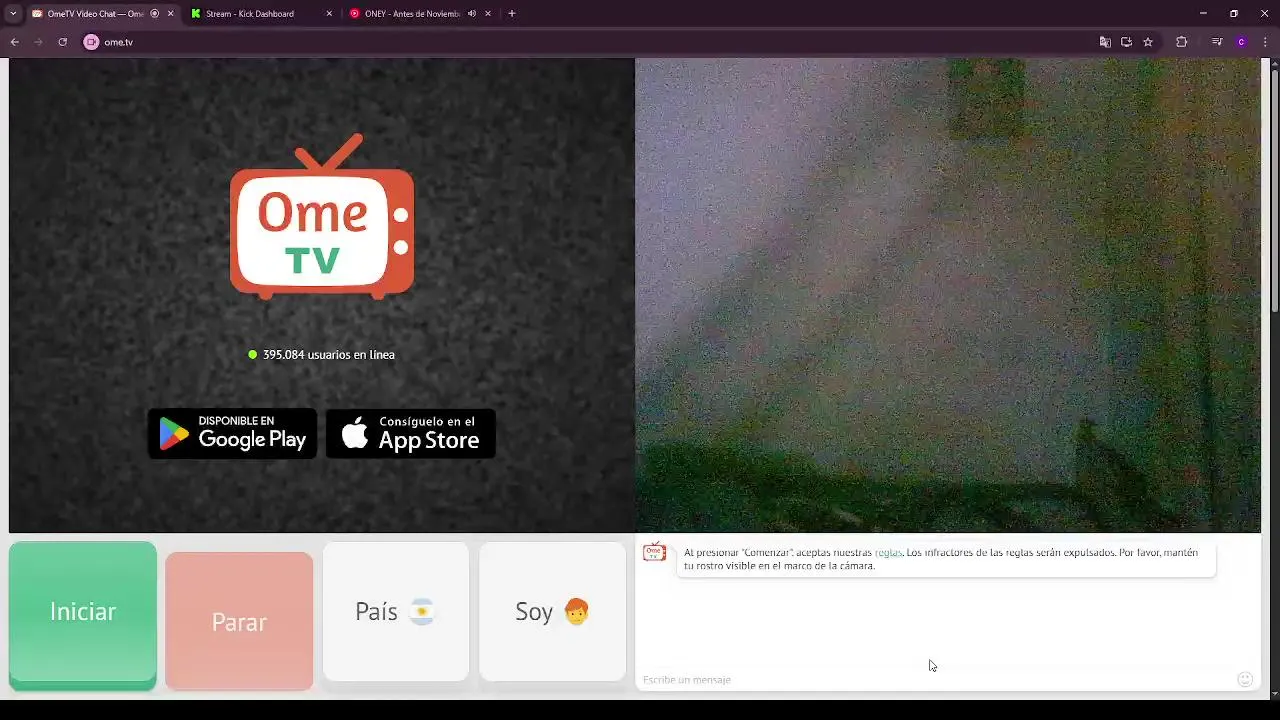The width and height of the screenshot is (1280, 720).
Task: Go back to the previous page
Action: 15,42
